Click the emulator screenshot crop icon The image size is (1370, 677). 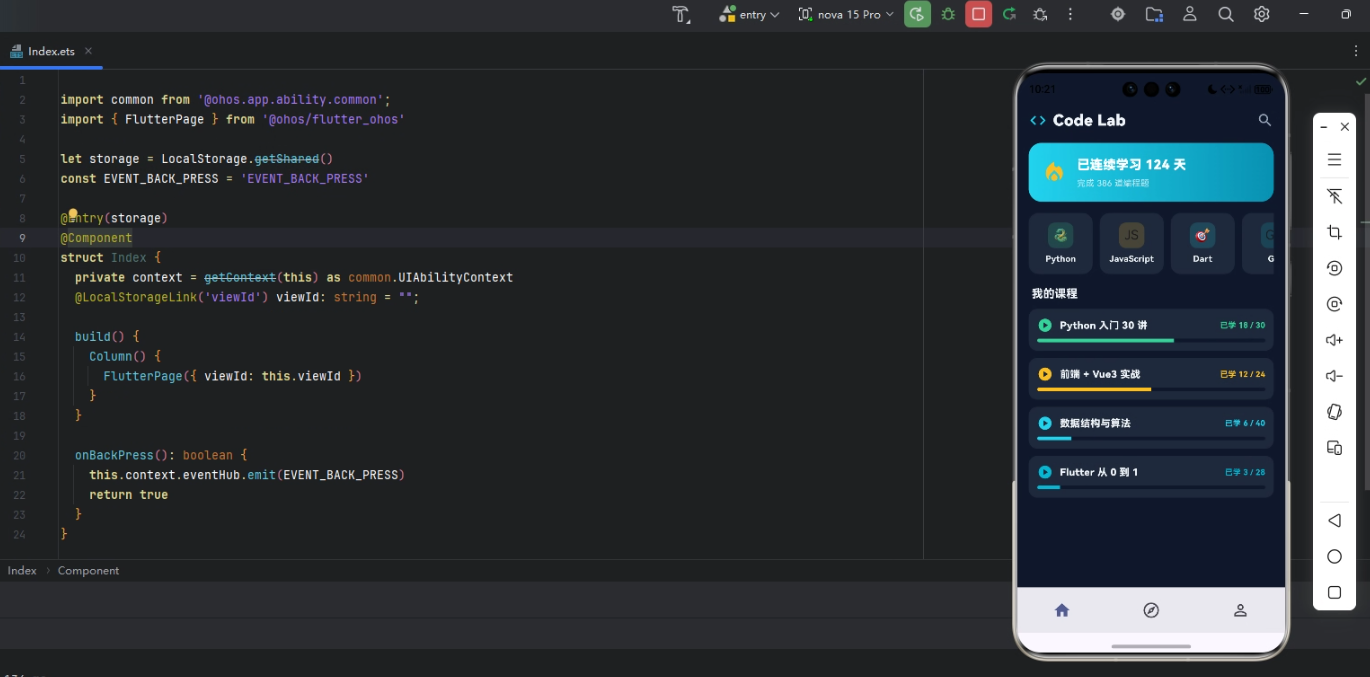pos(1334,232)
